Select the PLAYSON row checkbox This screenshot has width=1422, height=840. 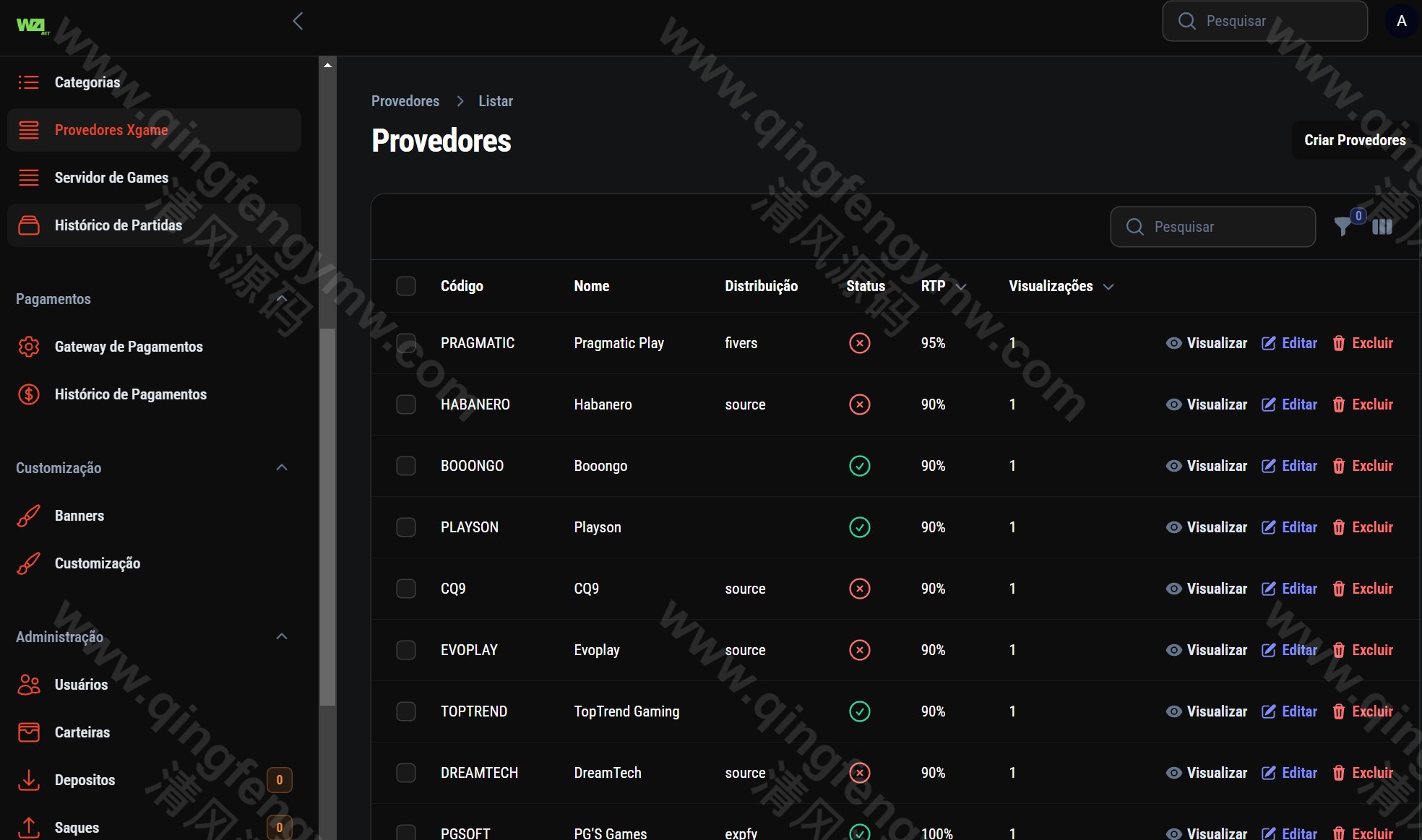[x=406, y=527]
